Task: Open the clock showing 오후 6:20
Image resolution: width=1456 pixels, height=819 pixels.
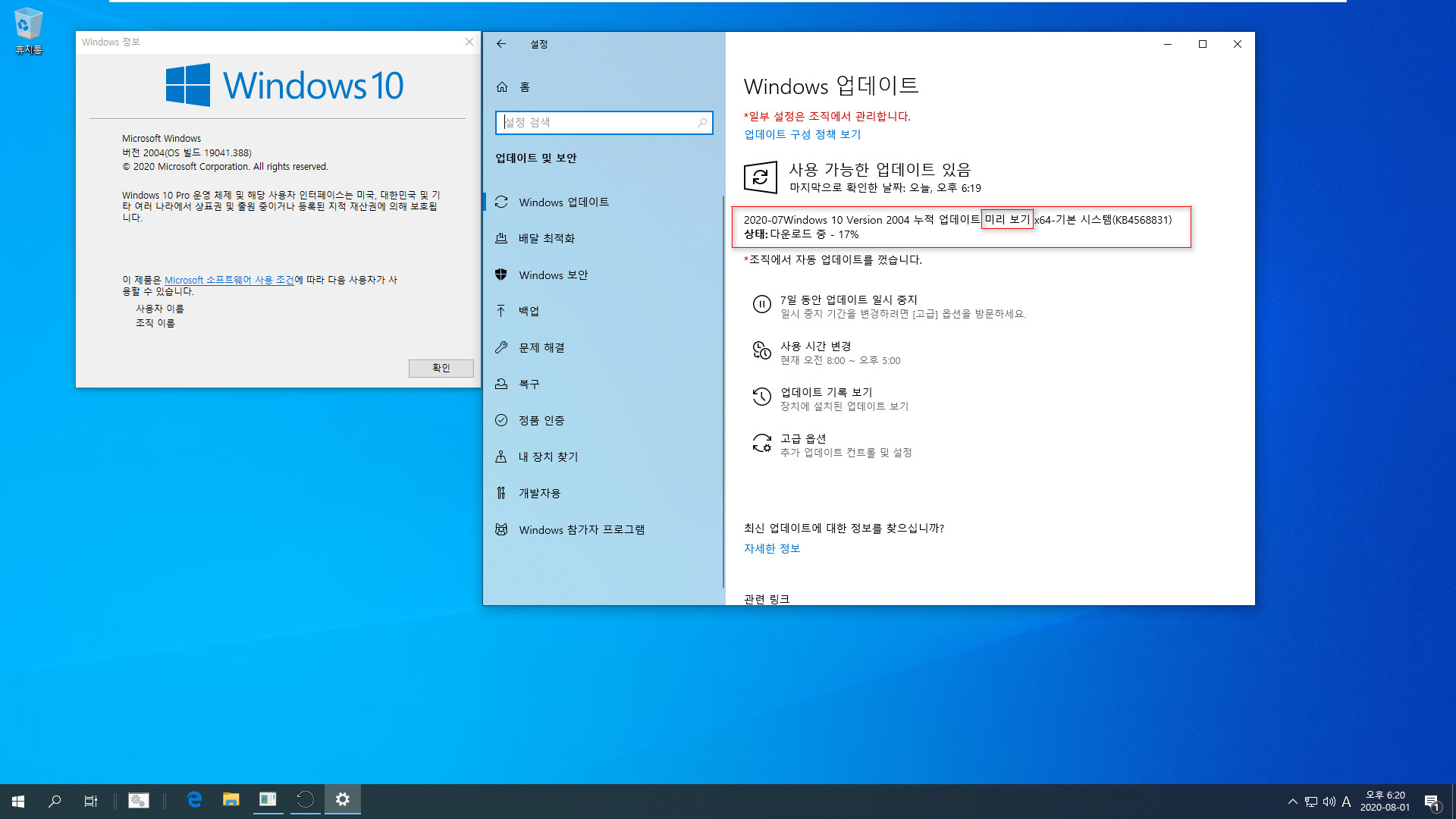Action: [1385, 802]
